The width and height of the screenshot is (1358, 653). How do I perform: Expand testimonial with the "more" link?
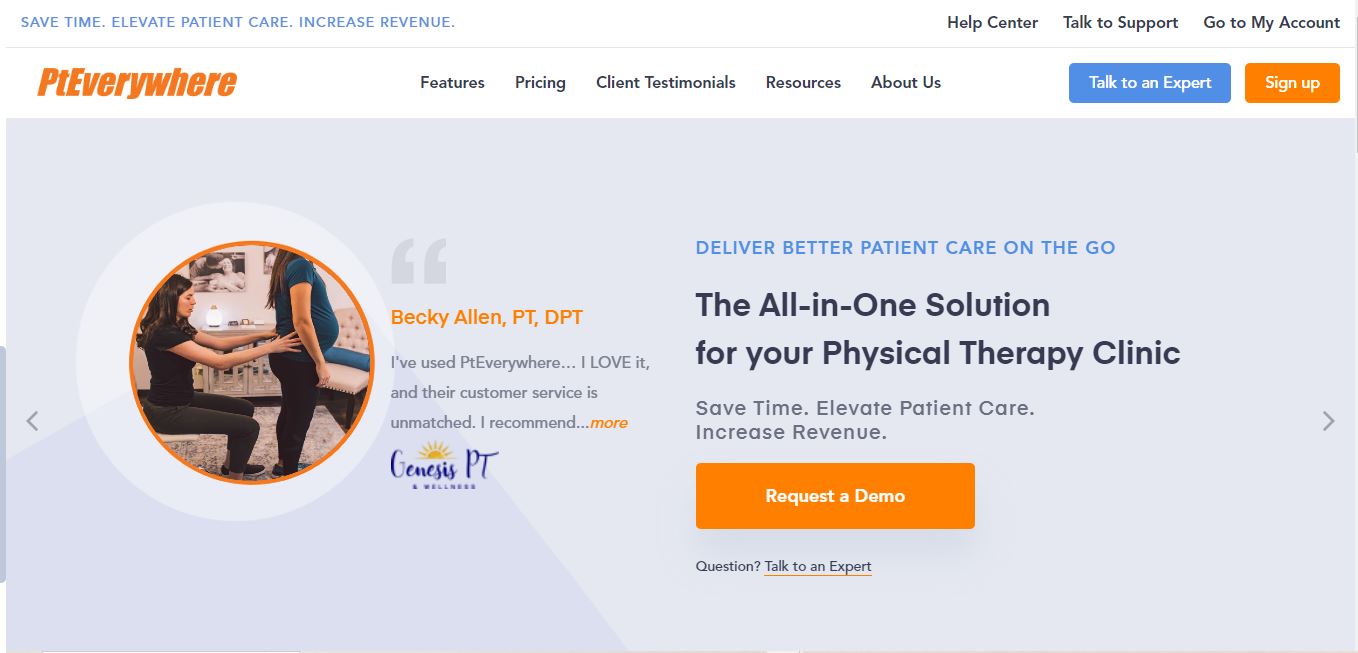tap(609, 423)
